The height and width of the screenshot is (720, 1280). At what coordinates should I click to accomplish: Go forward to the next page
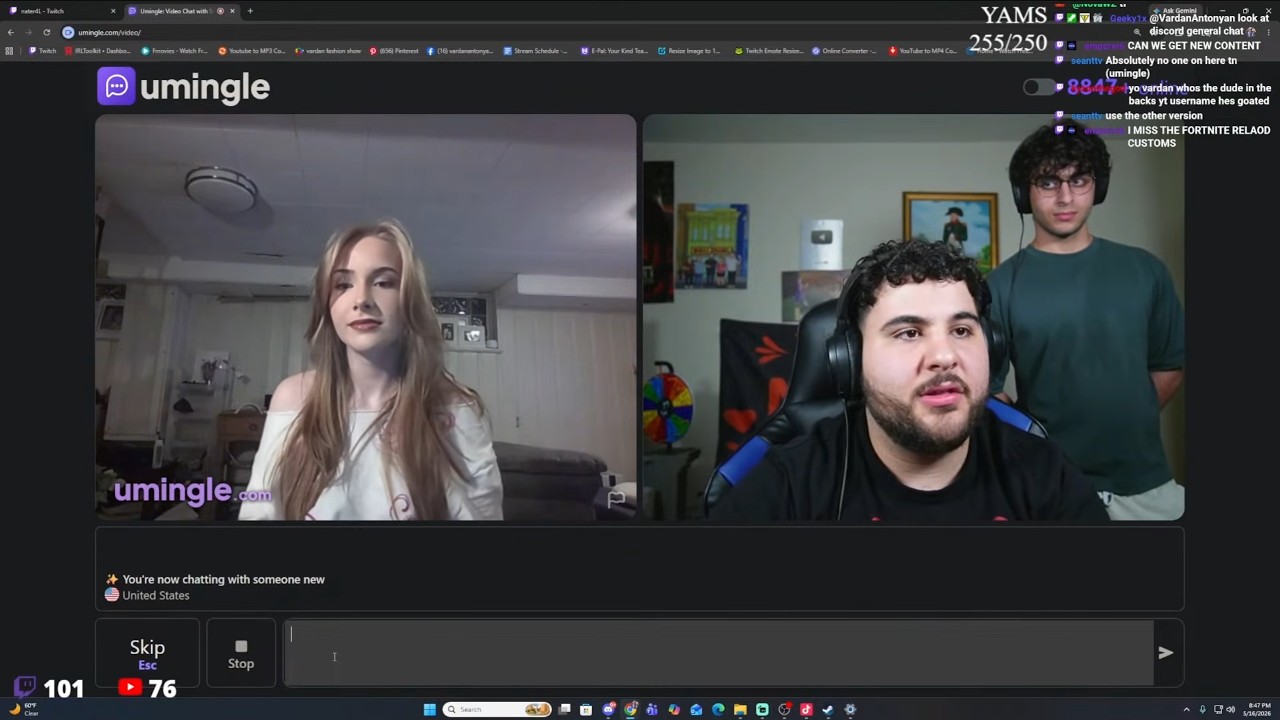[x=28, y=32]
